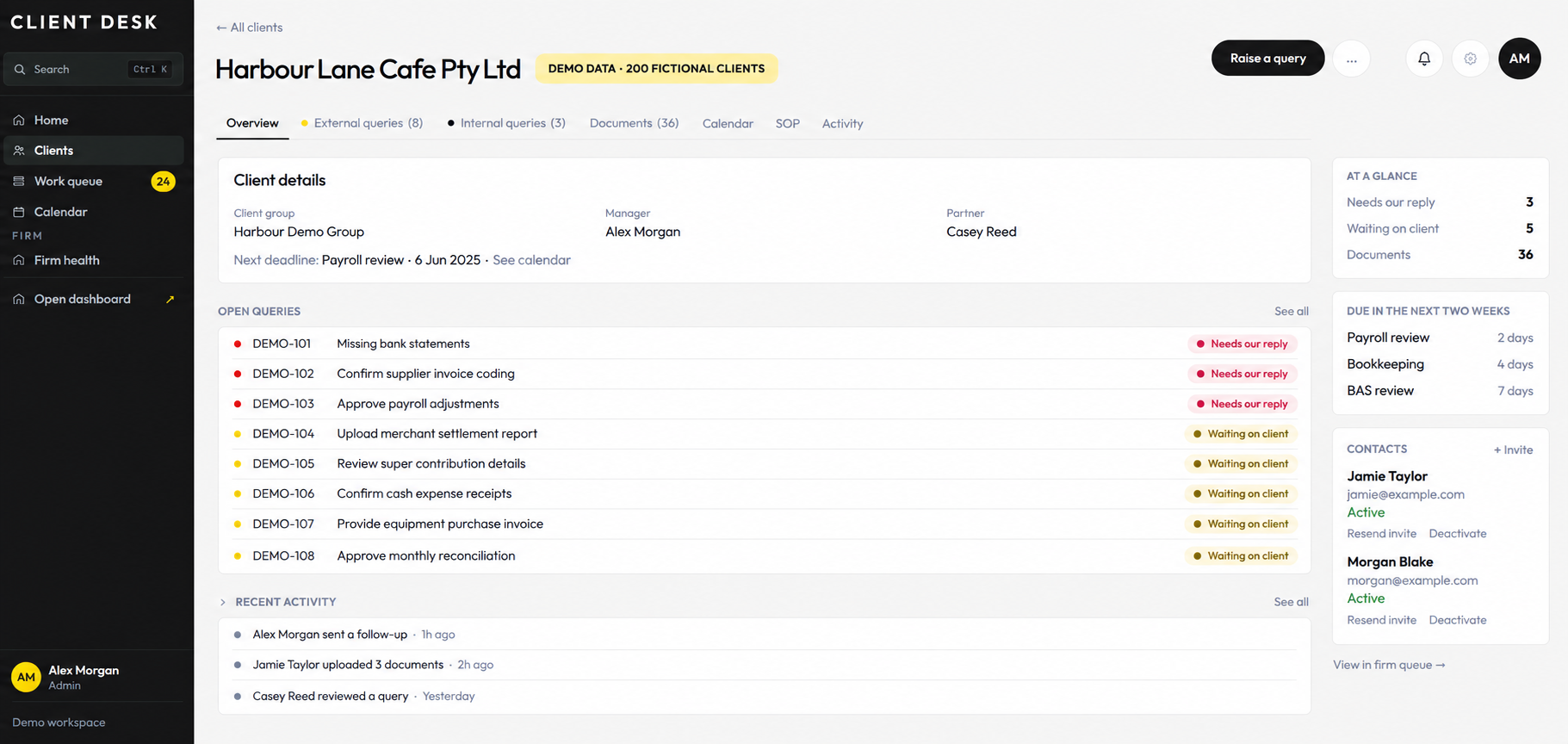The image size is (1568, 744).
Task: Open the settings gear icon
Action: pos(1471,59)
